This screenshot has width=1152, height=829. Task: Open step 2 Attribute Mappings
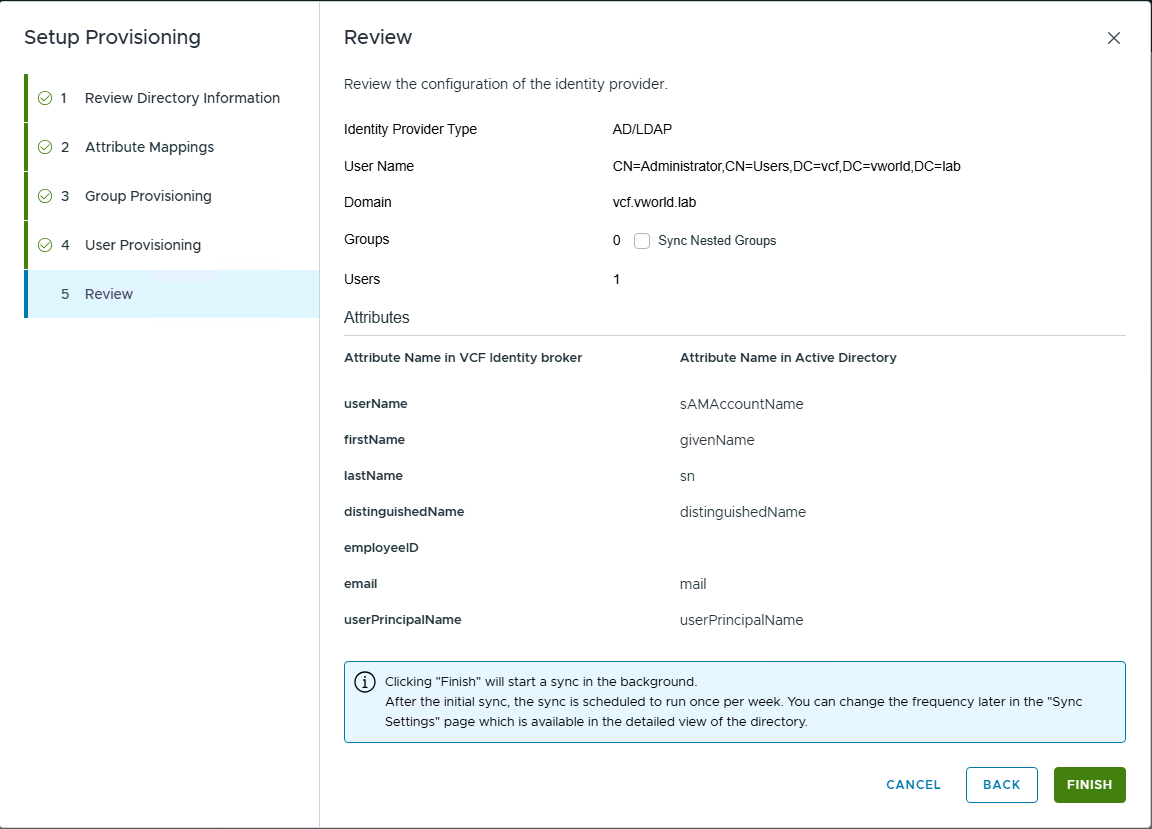pos(149,147)
